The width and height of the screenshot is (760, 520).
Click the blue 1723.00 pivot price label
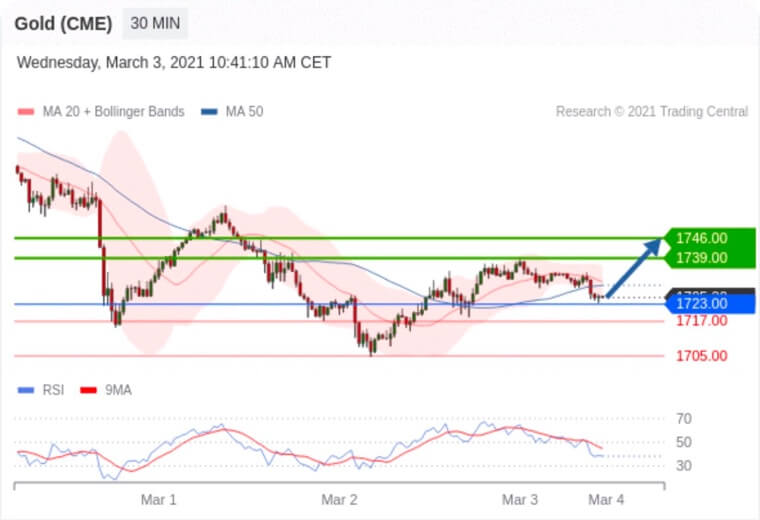(701, 303)
